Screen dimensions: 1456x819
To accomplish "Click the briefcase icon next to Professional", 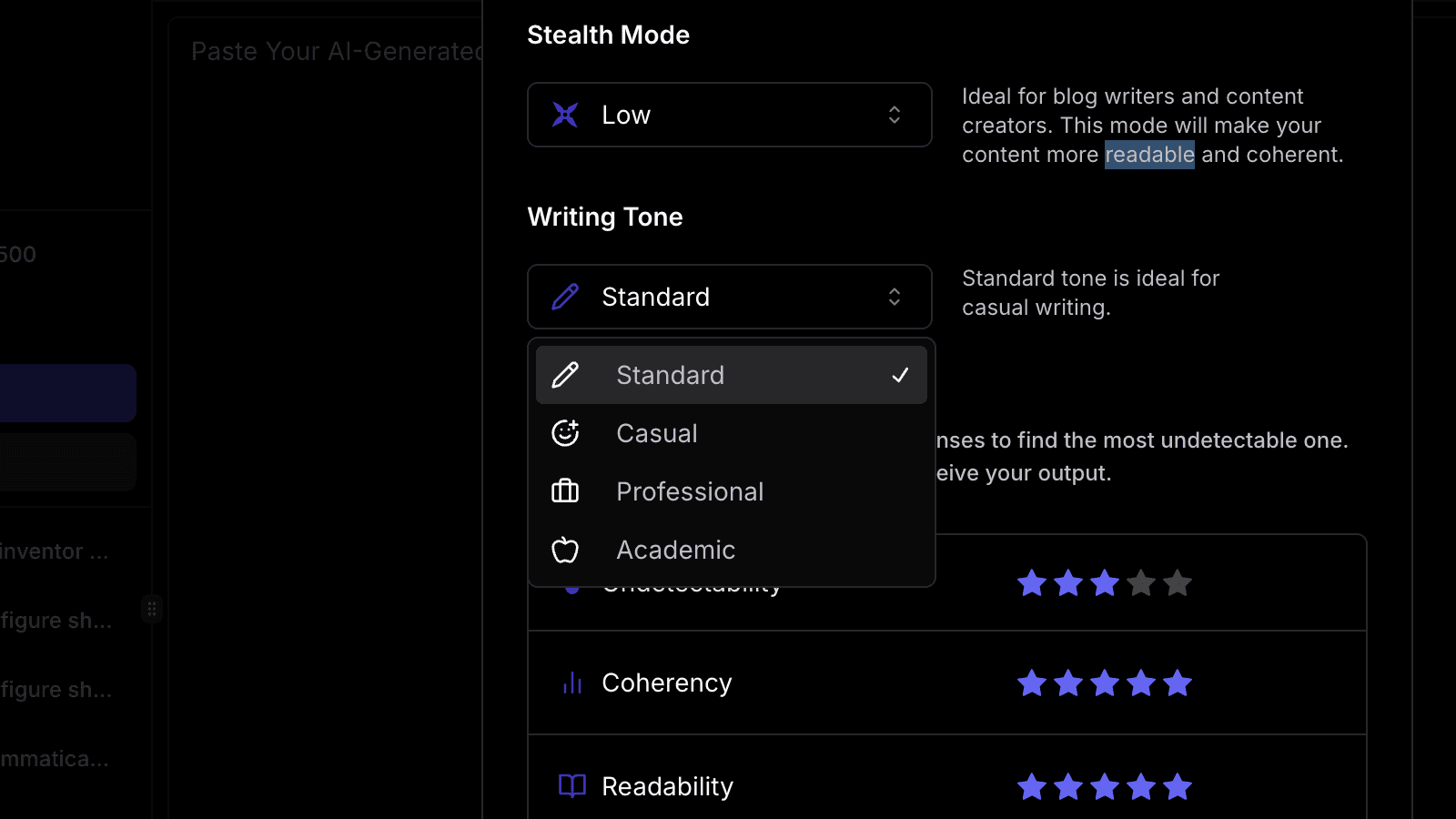I will pos(565,491).
